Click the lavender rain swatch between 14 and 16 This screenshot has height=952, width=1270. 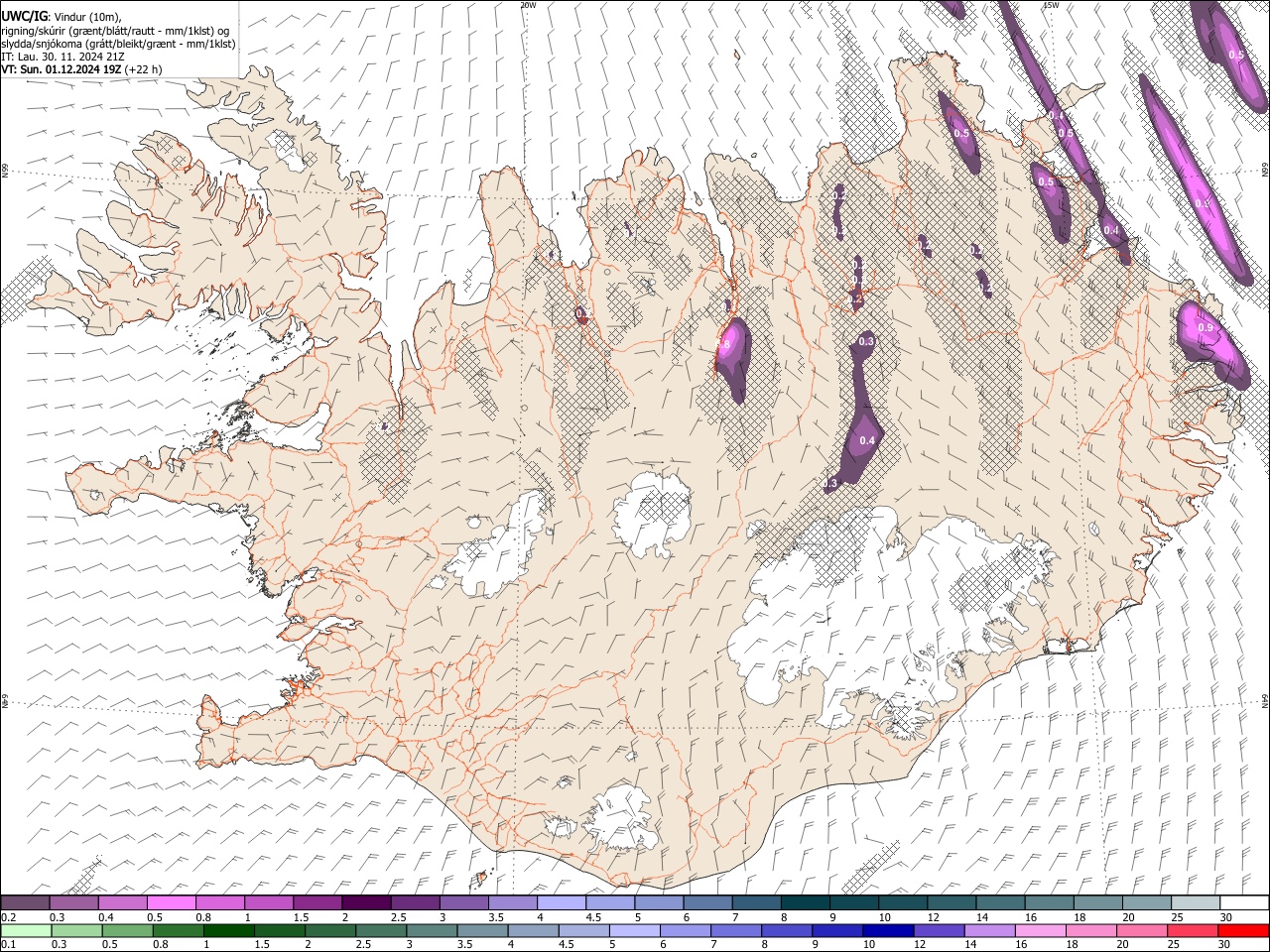coord(988,930)
